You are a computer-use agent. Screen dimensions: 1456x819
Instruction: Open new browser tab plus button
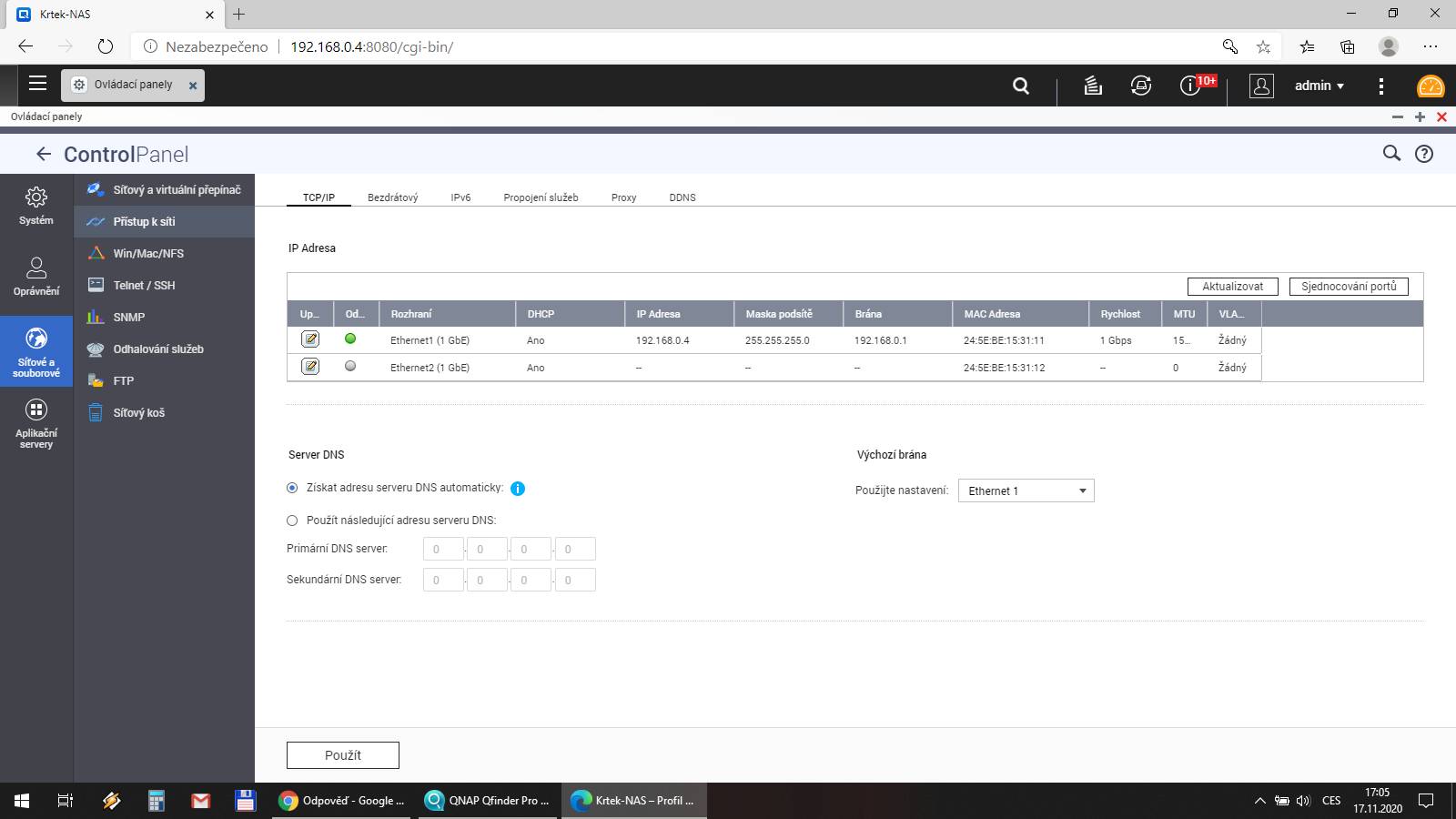coord(238,14)
